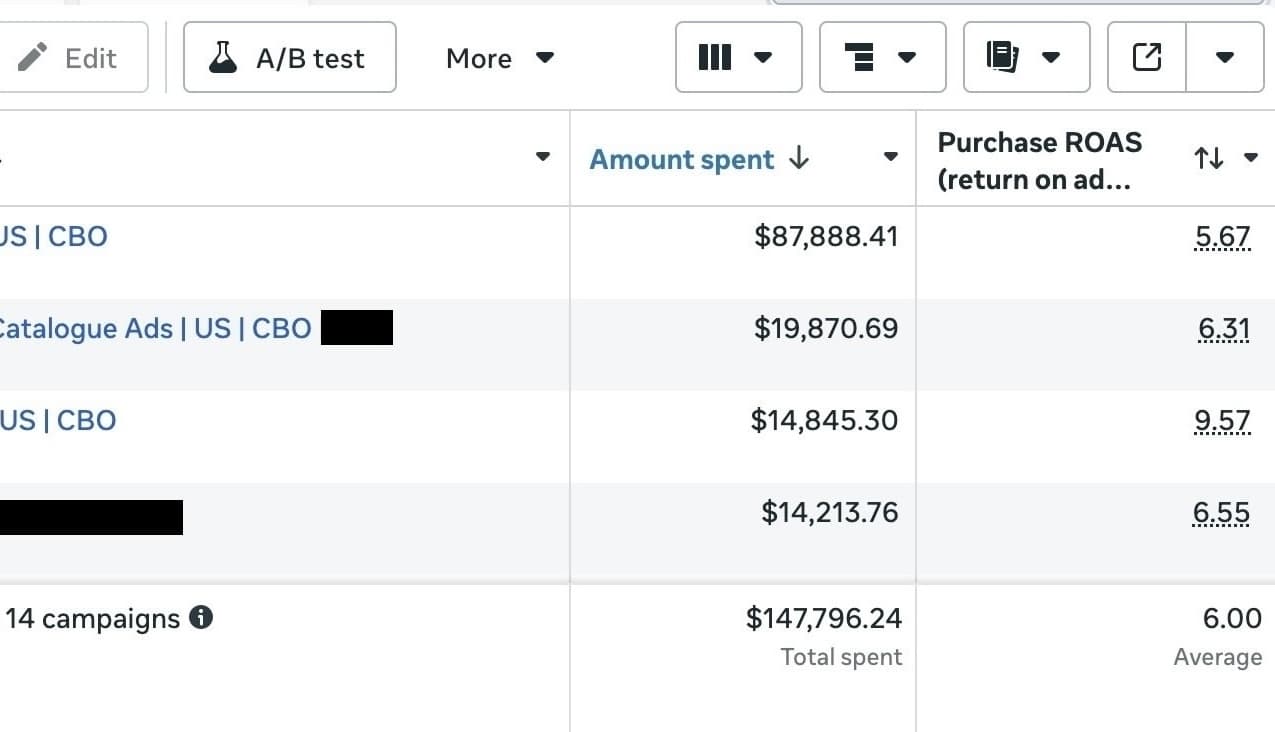Open Purchase ROAS column options caret
Image resolution: width=1275 pixels, height=732 pixels.
1251,158
